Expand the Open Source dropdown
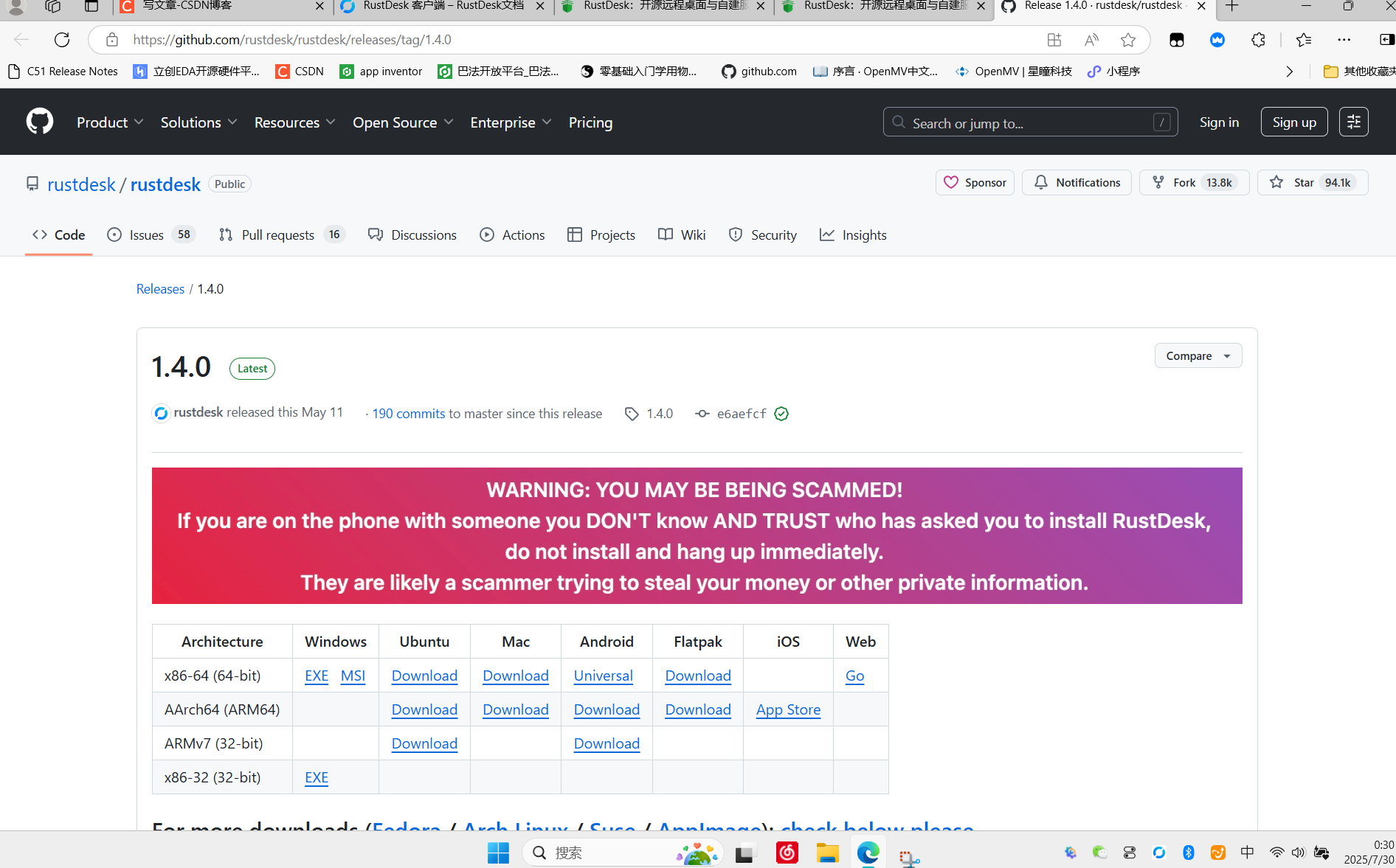Viewport: 1396px width, 868px height. [403, 122]
